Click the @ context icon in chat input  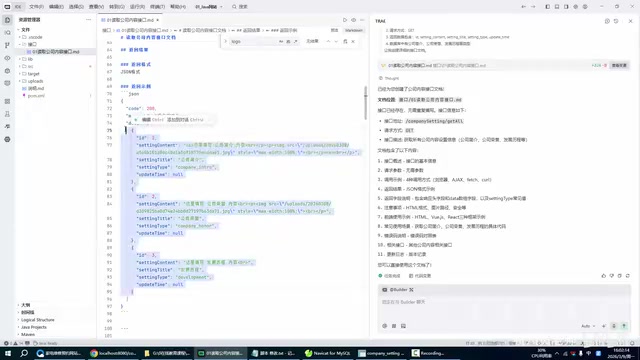(384, 326)
